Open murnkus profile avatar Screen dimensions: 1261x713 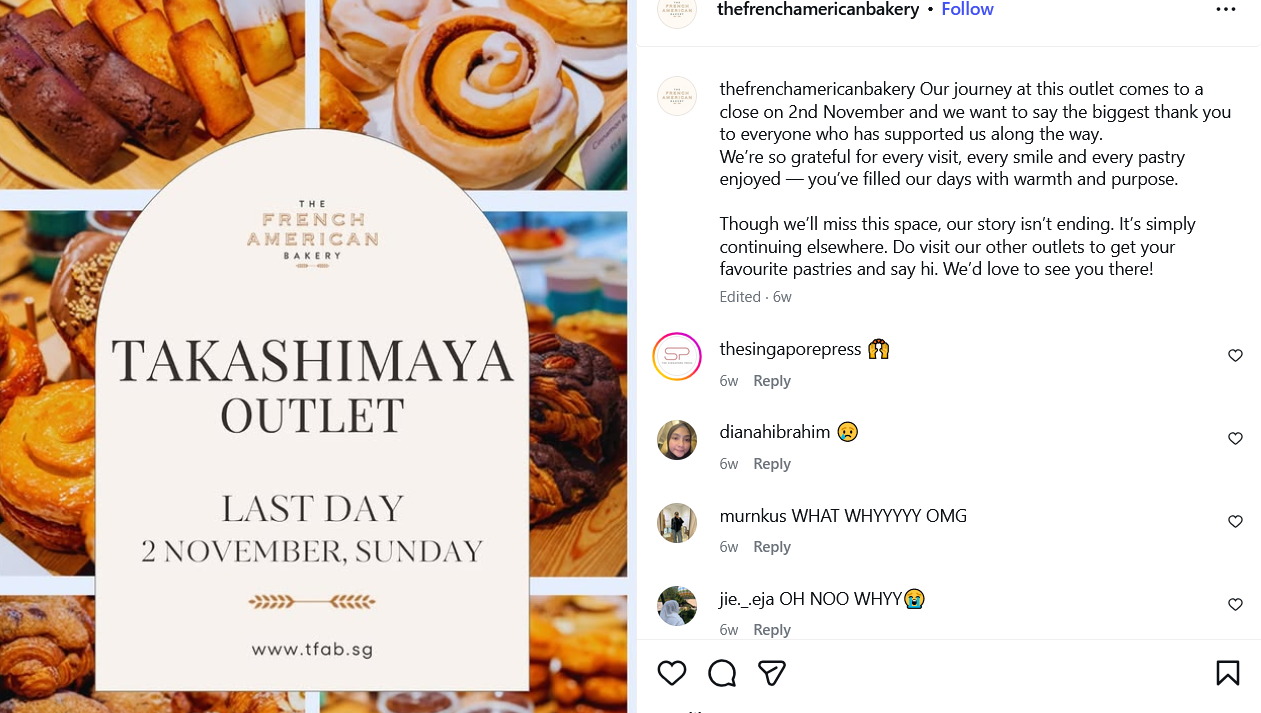677,523
